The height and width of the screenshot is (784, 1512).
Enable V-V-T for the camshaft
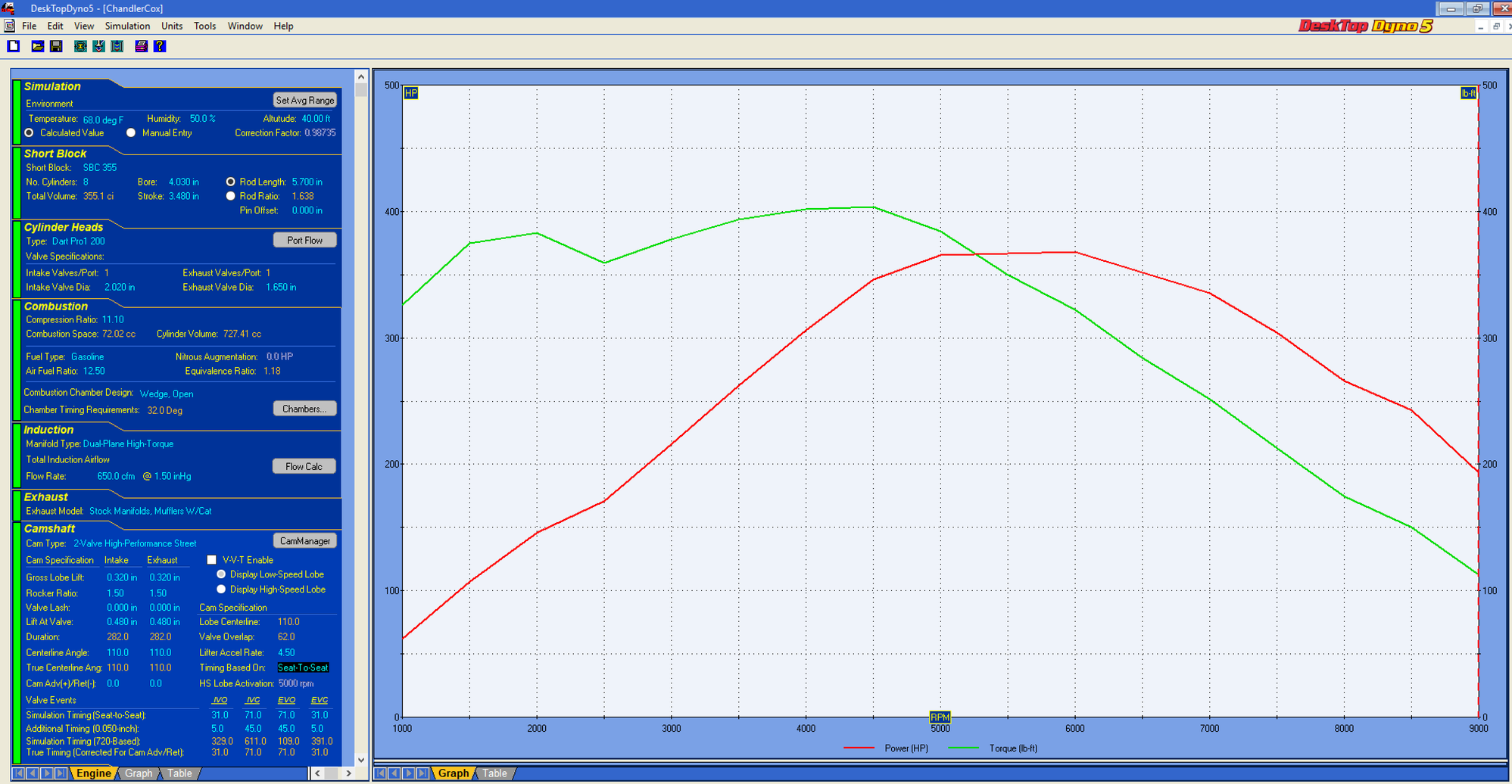pos(211,559)
